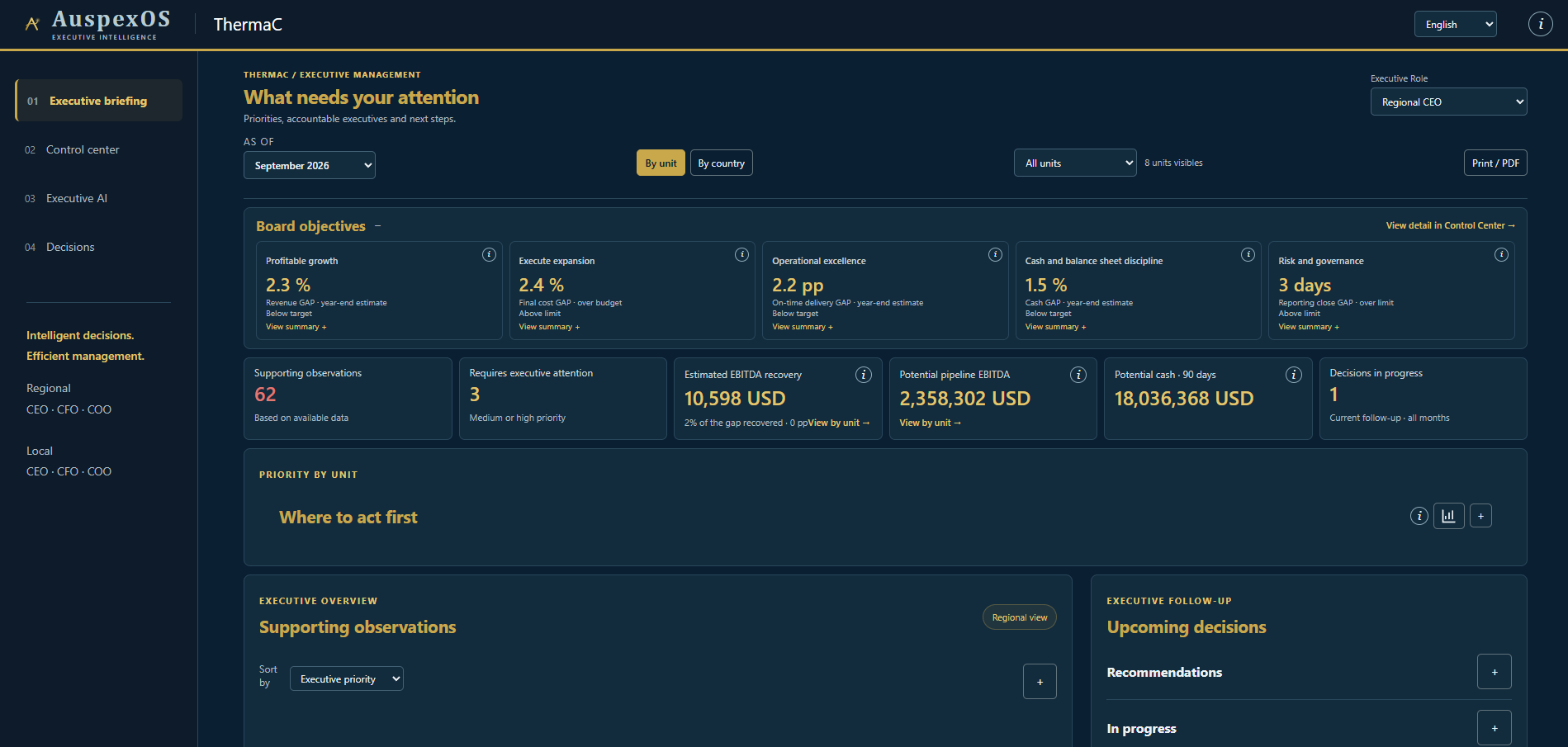The width and height of the screenshot is (1568, 747).
Task: Open info icon on Execute expansion card
Action: pyautogui.click(x=741, y=254)
